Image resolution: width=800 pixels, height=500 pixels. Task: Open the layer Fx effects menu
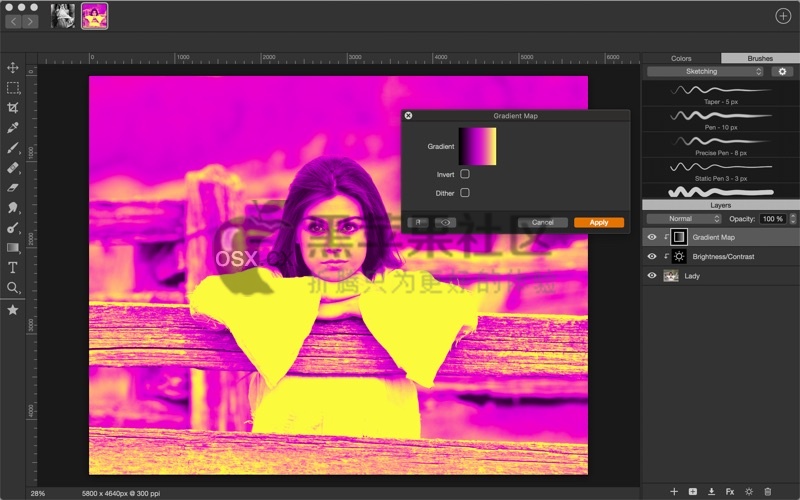(x=730, y=491)
